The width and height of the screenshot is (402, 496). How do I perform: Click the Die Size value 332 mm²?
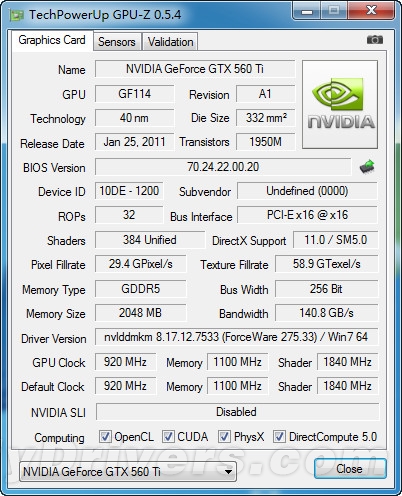tap(265, 118)
